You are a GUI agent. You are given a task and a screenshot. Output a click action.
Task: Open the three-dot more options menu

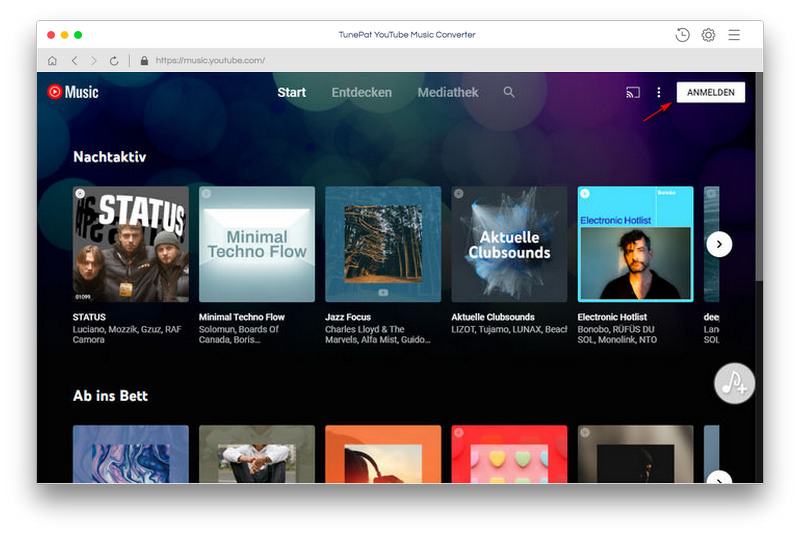pos(659,92)
